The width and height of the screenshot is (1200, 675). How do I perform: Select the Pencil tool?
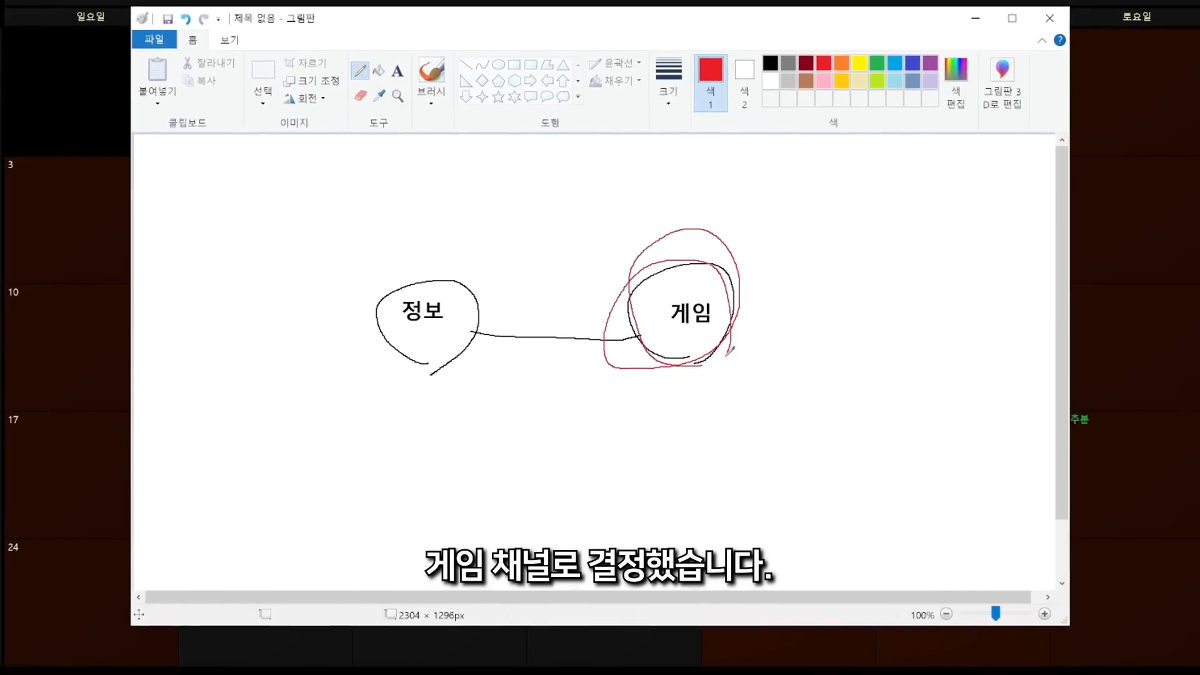point(360,71)
